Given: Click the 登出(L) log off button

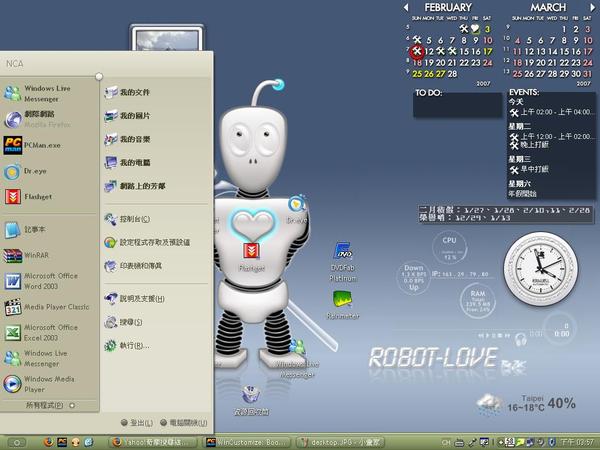Looking at the screenshot, I should coord(137,422).
